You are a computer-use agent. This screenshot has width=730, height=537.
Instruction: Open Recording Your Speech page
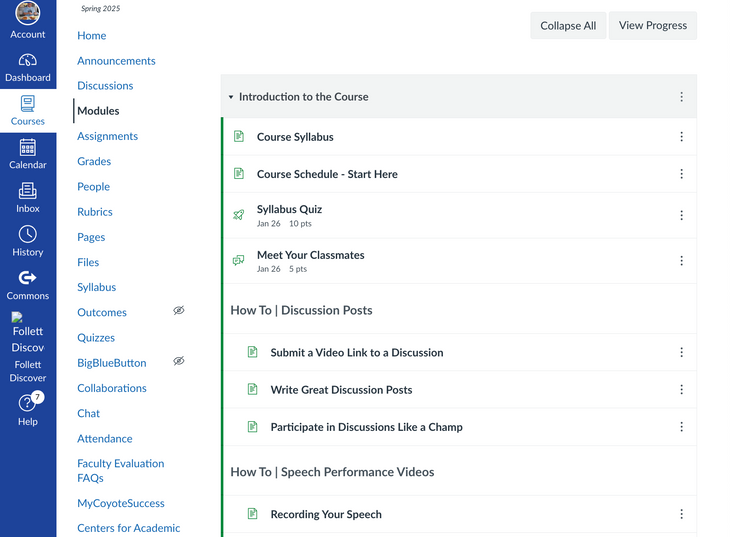coord(326,514)
